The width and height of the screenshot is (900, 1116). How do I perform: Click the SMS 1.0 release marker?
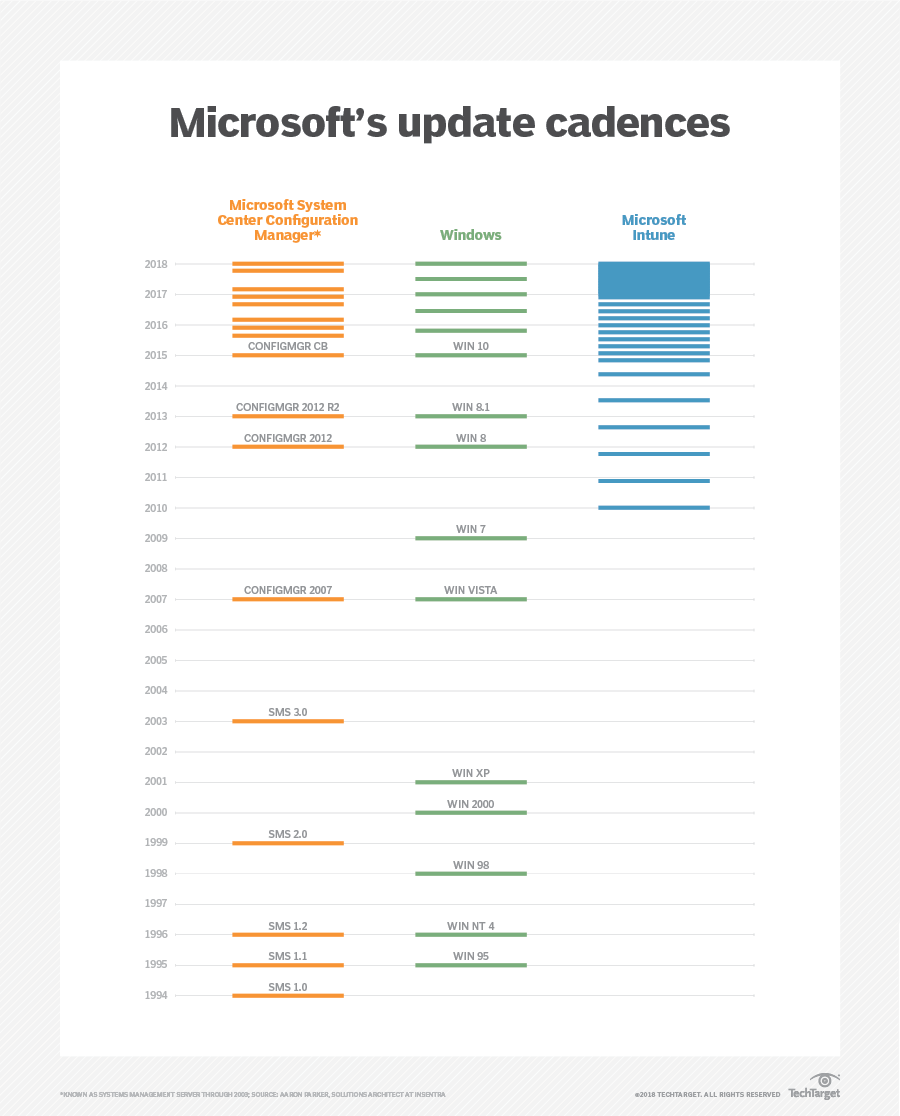(288, 995)
